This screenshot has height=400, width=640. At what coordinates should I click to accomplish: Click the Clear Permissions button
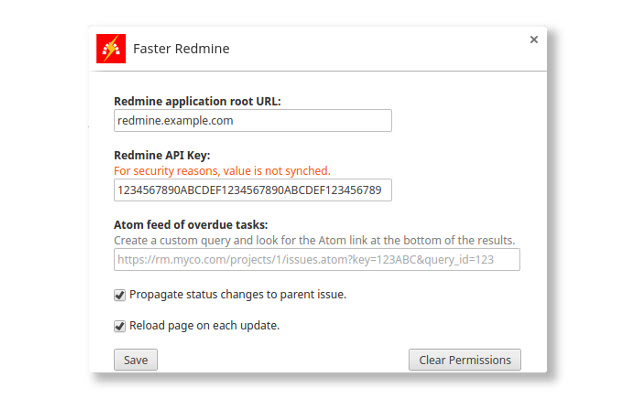(x=464, y=360)
